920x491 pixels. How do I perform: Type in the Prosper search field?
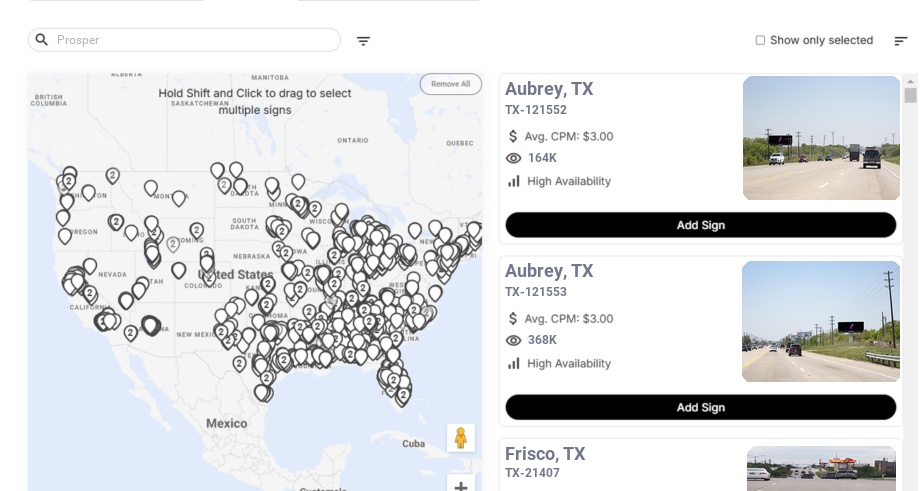tap(195, 40)
